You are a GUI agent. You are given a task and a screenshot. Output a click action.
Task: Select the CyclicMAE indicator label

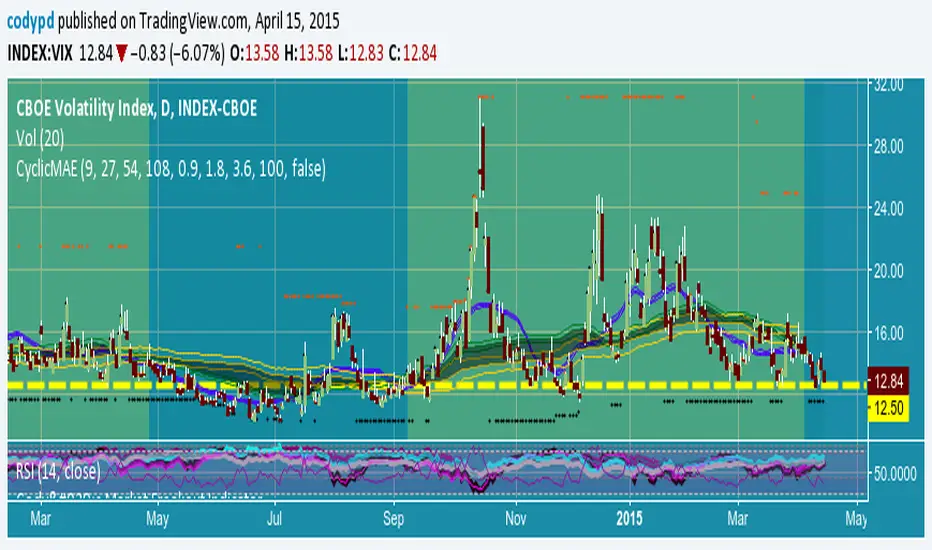pos(171,169)
